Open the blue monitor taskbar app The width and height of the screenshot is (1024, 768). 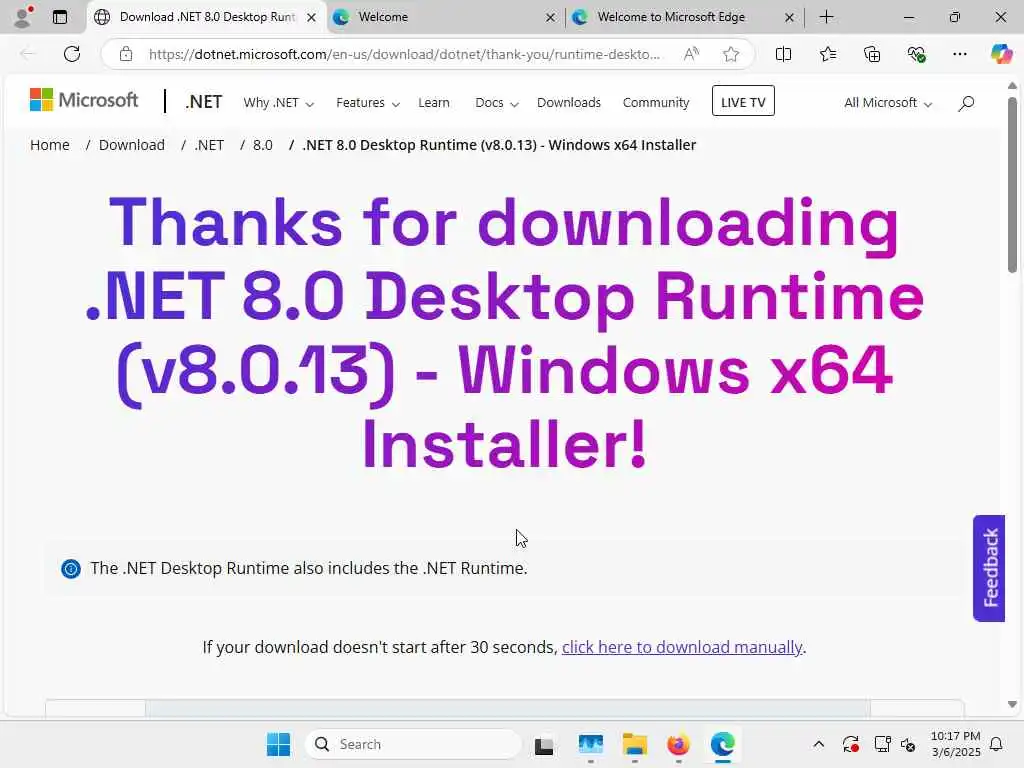tap(590, 744)
